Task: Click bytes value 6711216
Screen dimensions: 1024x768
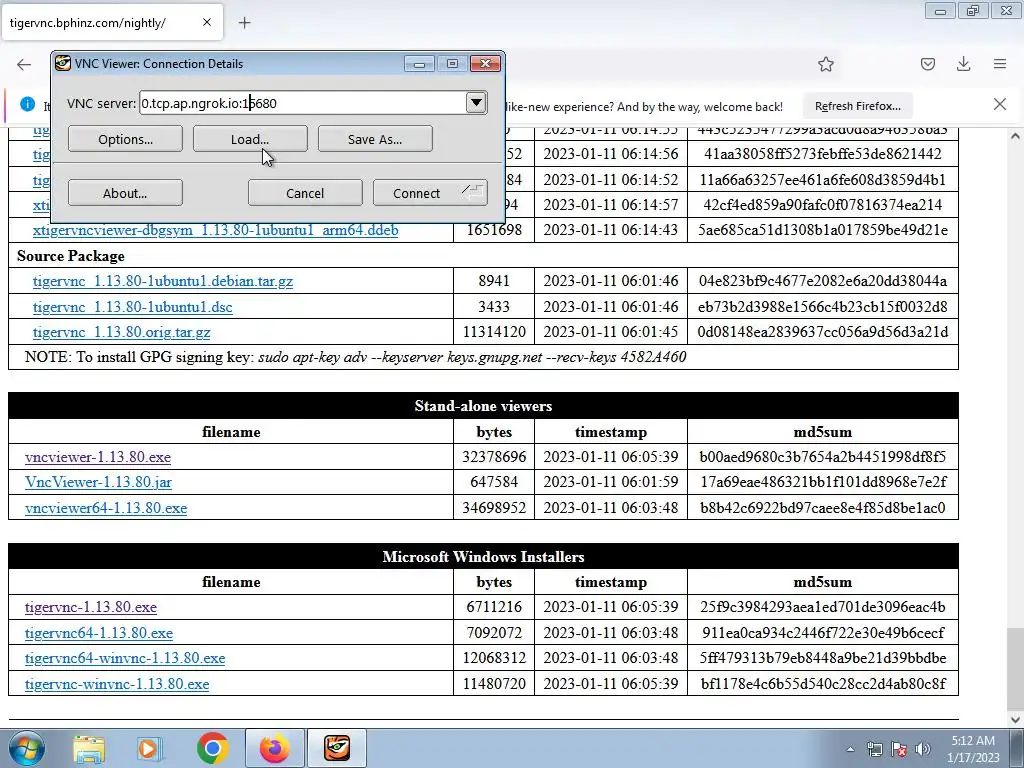Action: [494, 607]
